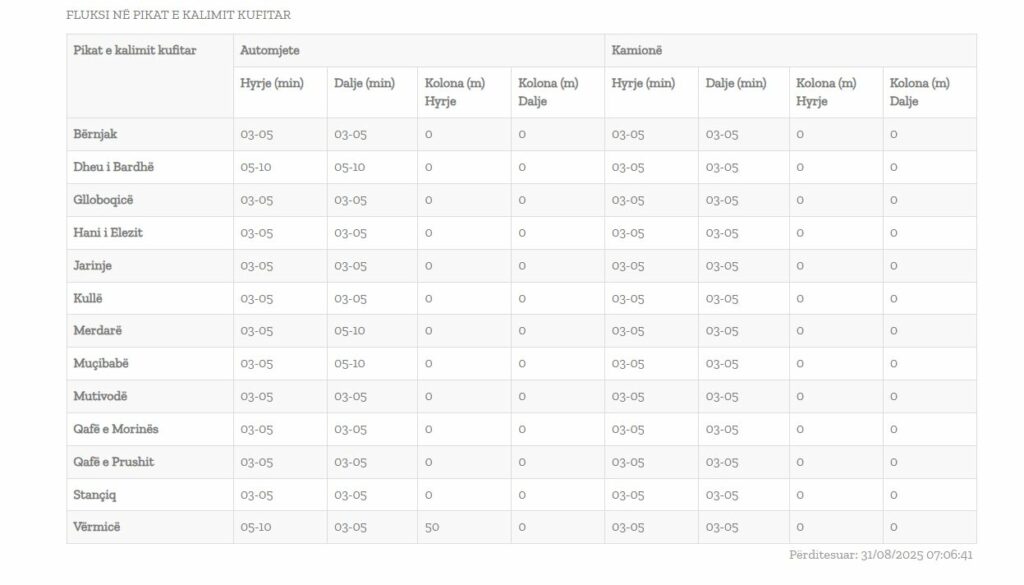
Task: Click the Fluksi në pikat e kalimit kufitar title
Action: pyautogui.click(x=178, y=15)
